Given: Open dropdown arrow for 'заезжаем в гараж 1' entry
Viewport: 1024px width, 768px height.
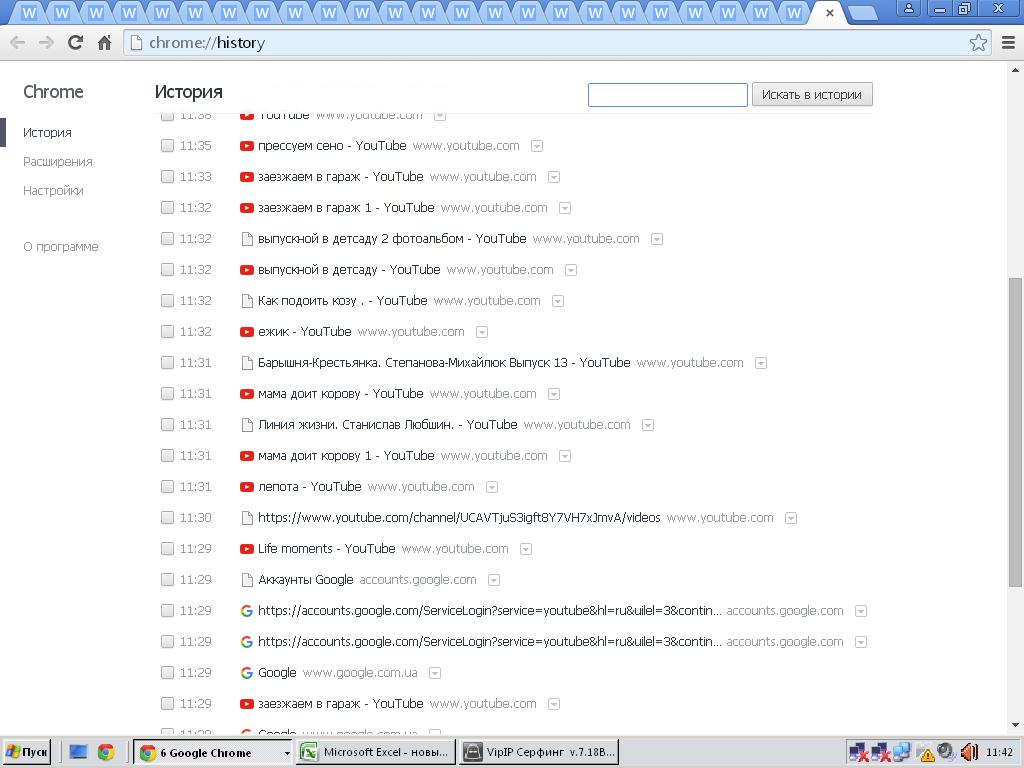Looking at the screenshot, I should tap(565, 208).
